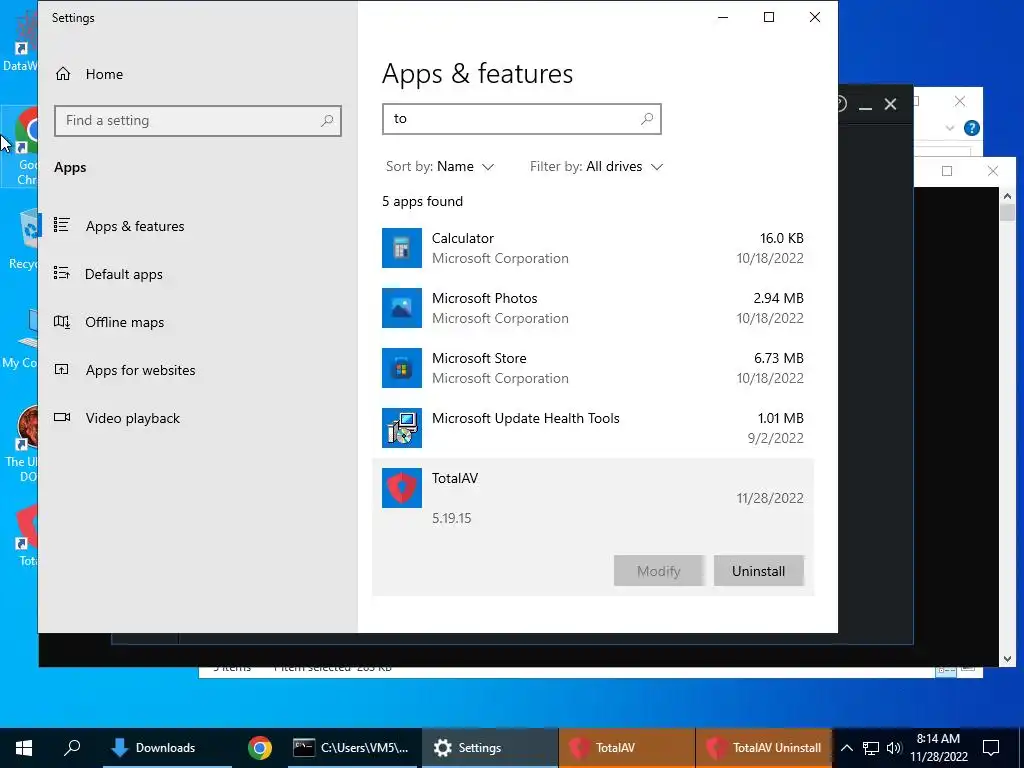
Task: Click the 5 apps found label
Action: (x=423, y=202)
